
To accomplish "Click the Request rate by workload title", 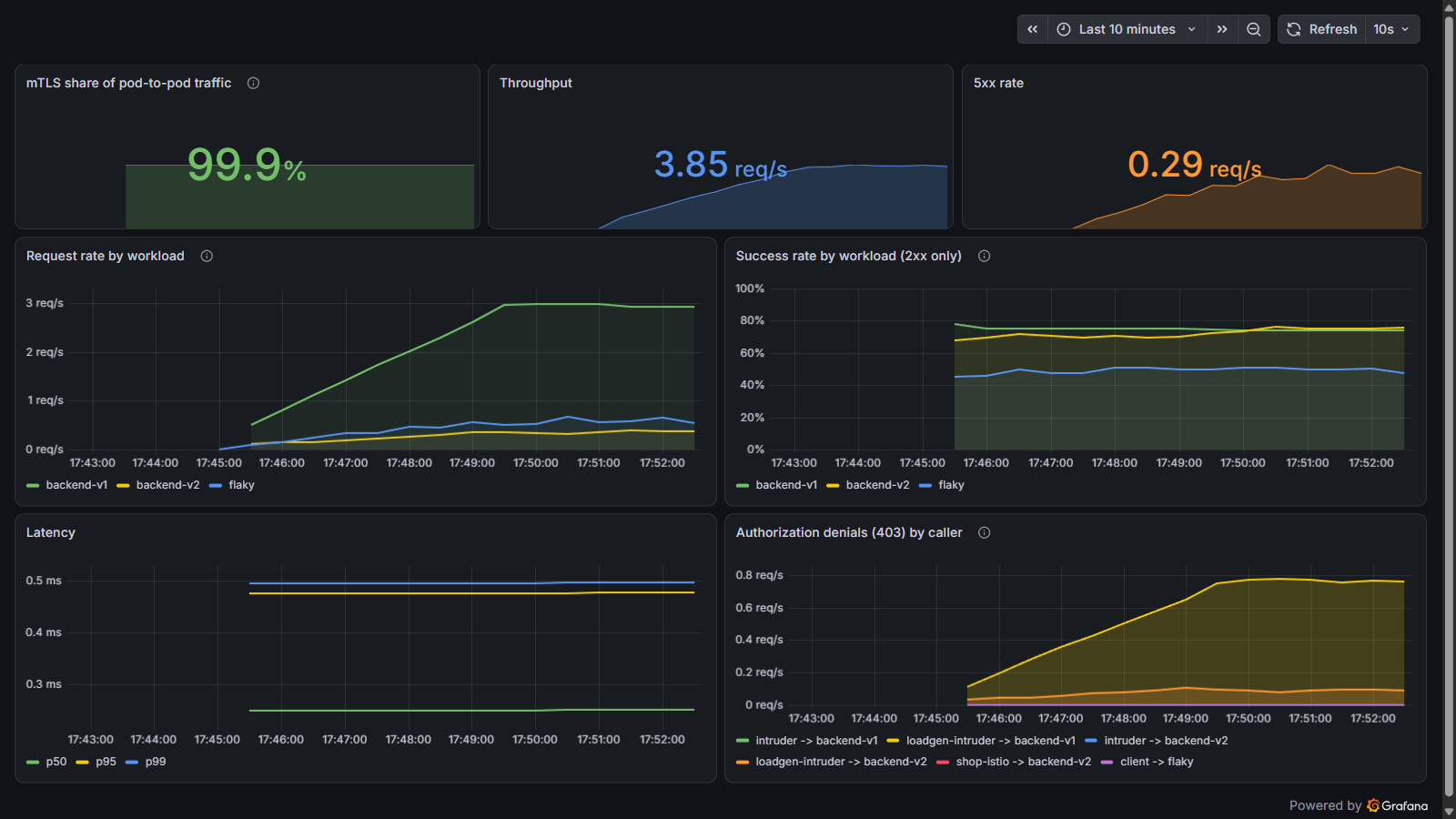I will pyautogui.click(x=106, y=256).
